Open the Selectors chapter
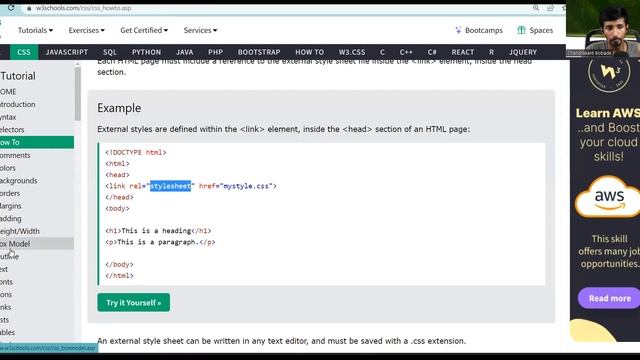The width and height of the screenshot is (640, 360). 37,129
